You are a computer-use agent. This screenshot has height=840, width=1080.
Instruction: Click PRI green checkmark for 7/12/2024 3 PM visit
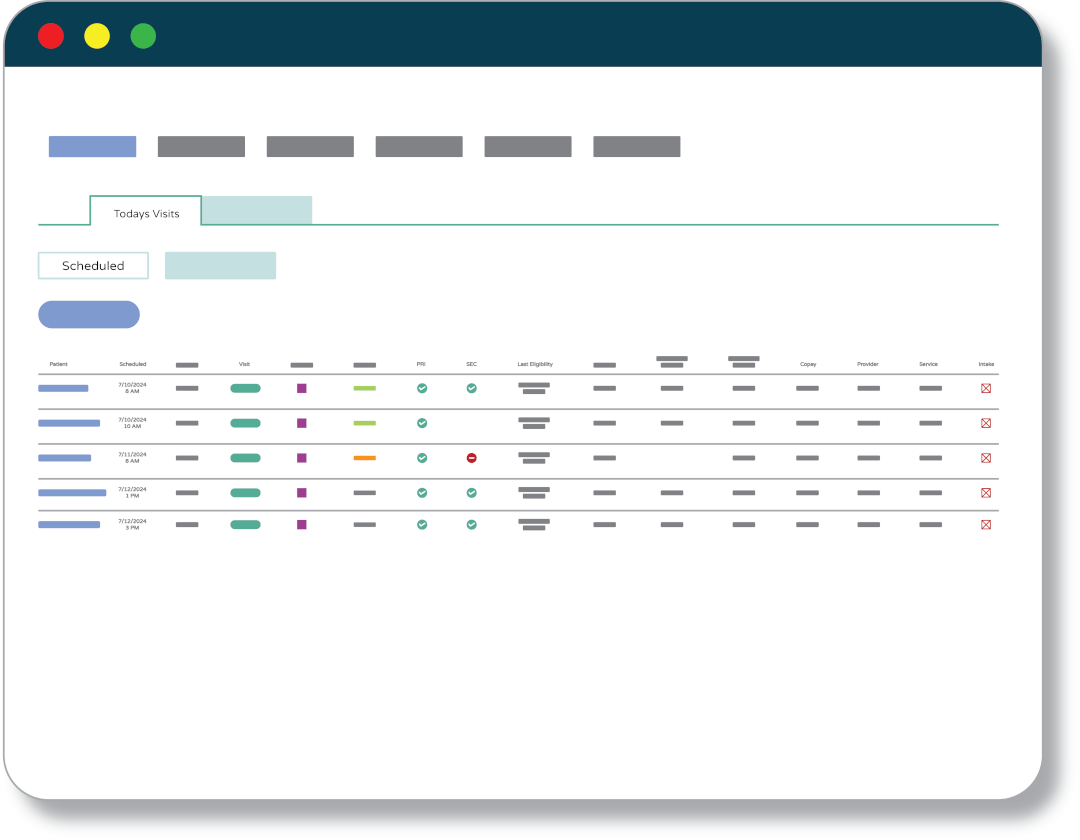pos(422,524)
